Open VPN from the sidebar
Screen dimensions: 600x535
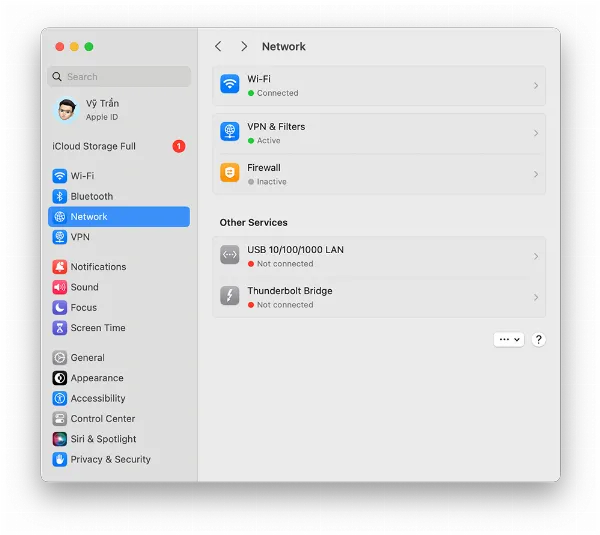click(x=60, y=237)
